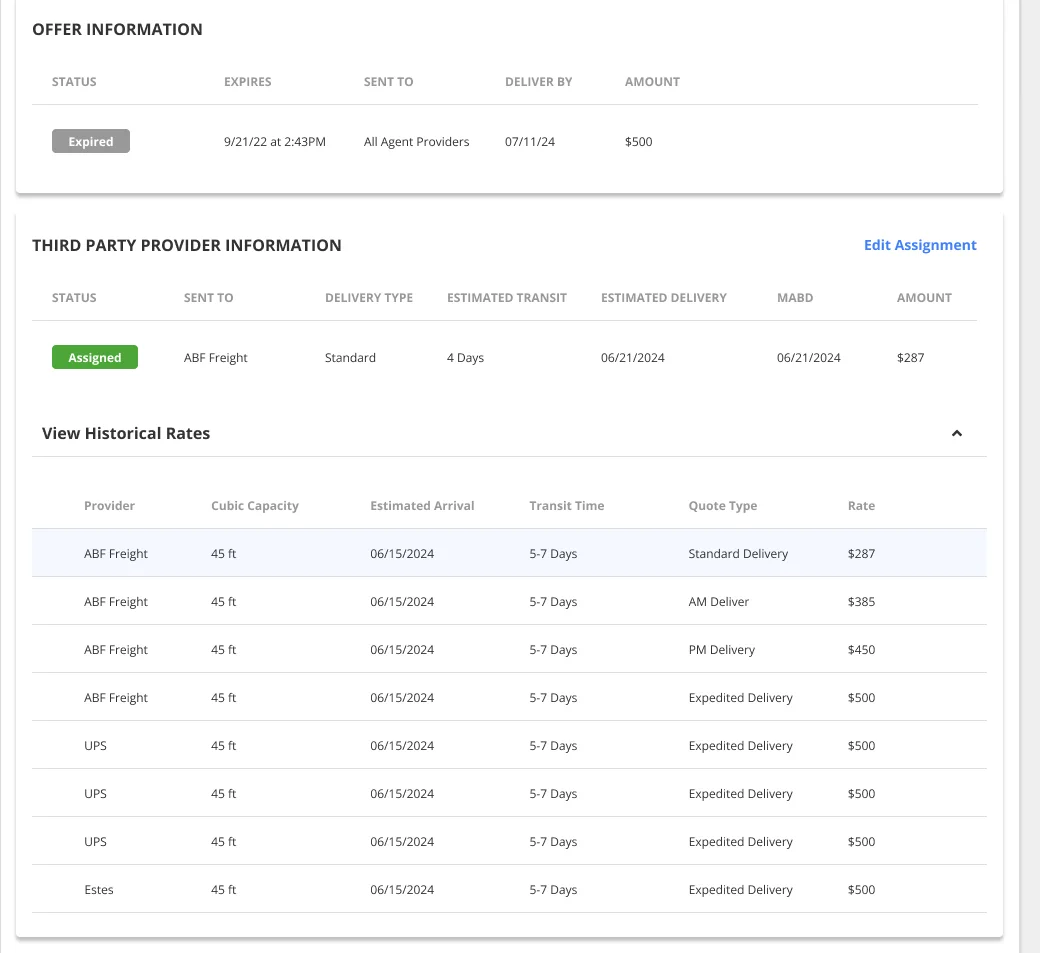Click the THIRD PARTY PROVIDER INFORMATION heading
This screenshot has width=1040, height=953.
point(187,245)
